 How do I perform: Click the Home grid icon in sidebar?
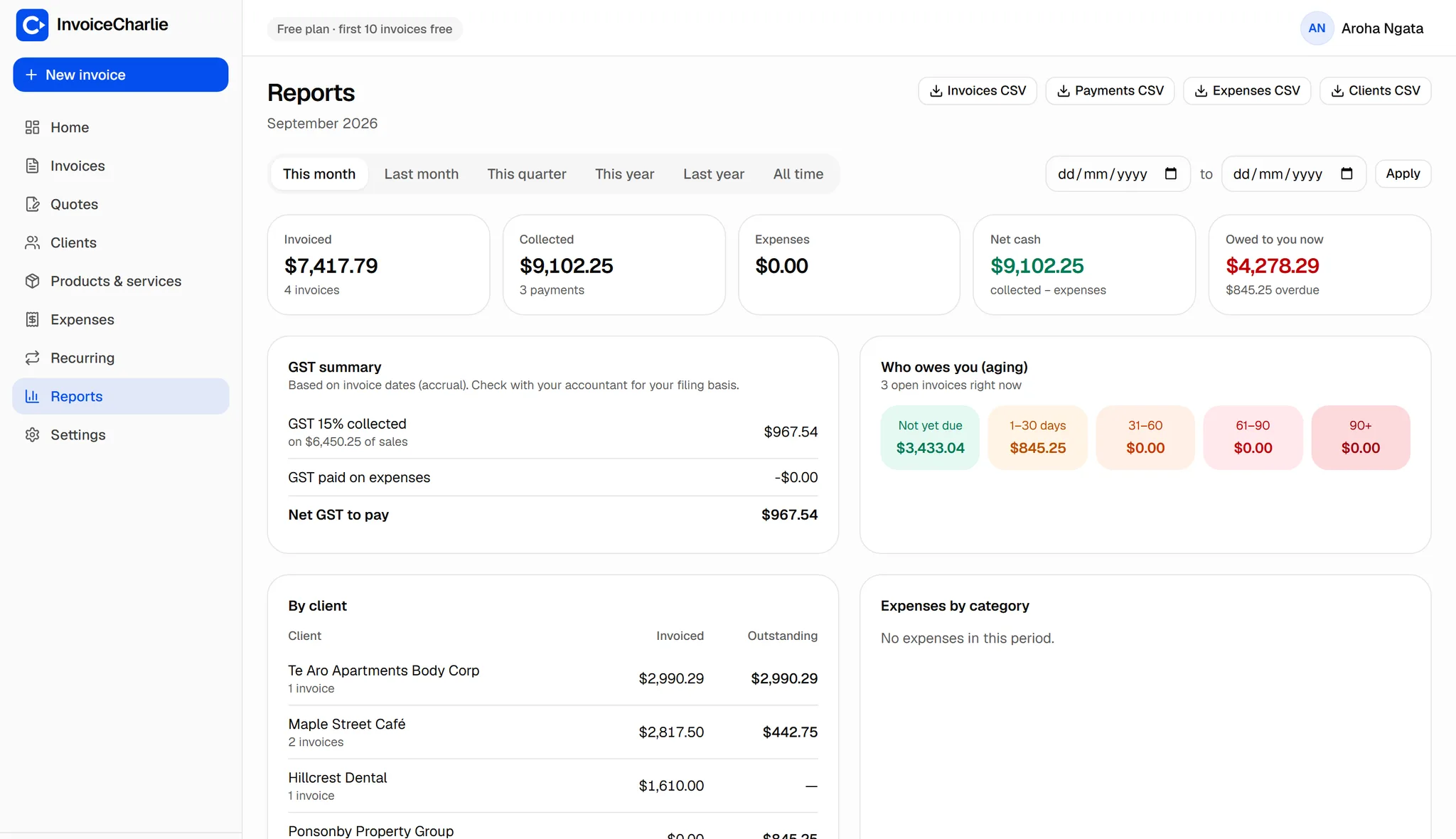32,127
